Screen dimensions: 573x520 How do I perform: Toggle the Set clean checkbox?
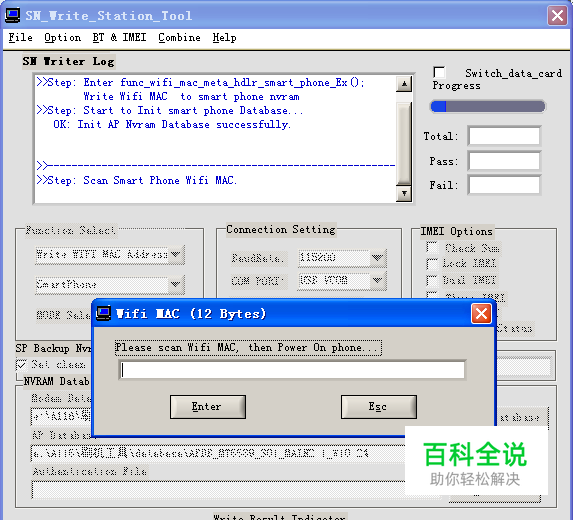pyautogui.click(x=21, y=364)
